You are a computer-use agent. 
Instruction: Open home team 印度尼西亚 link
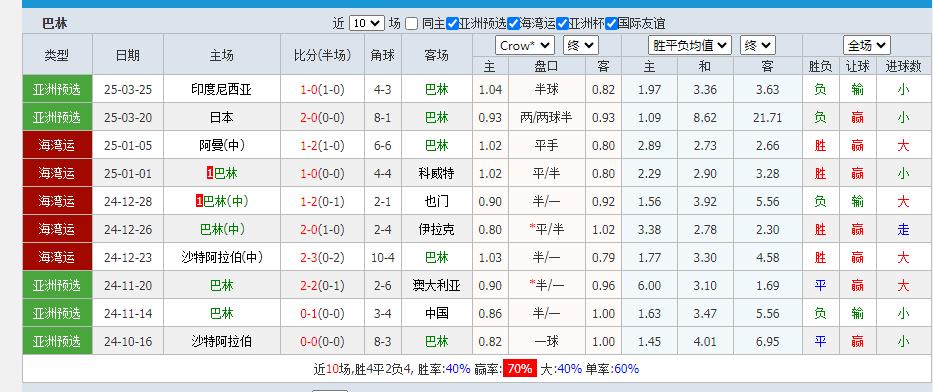tap(221, 90)
